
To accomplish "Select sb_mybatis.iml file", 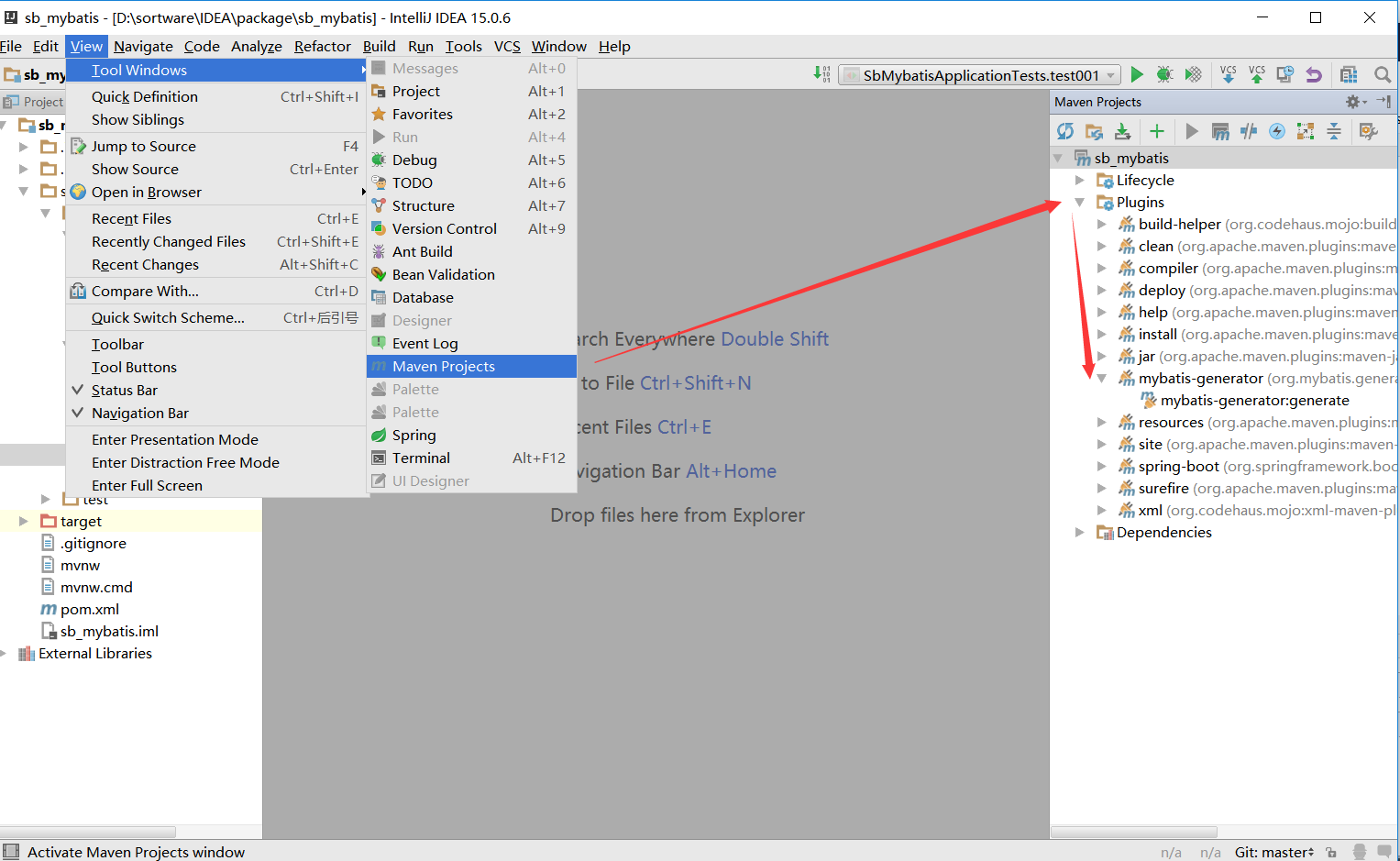I will [x=110, y=631].
